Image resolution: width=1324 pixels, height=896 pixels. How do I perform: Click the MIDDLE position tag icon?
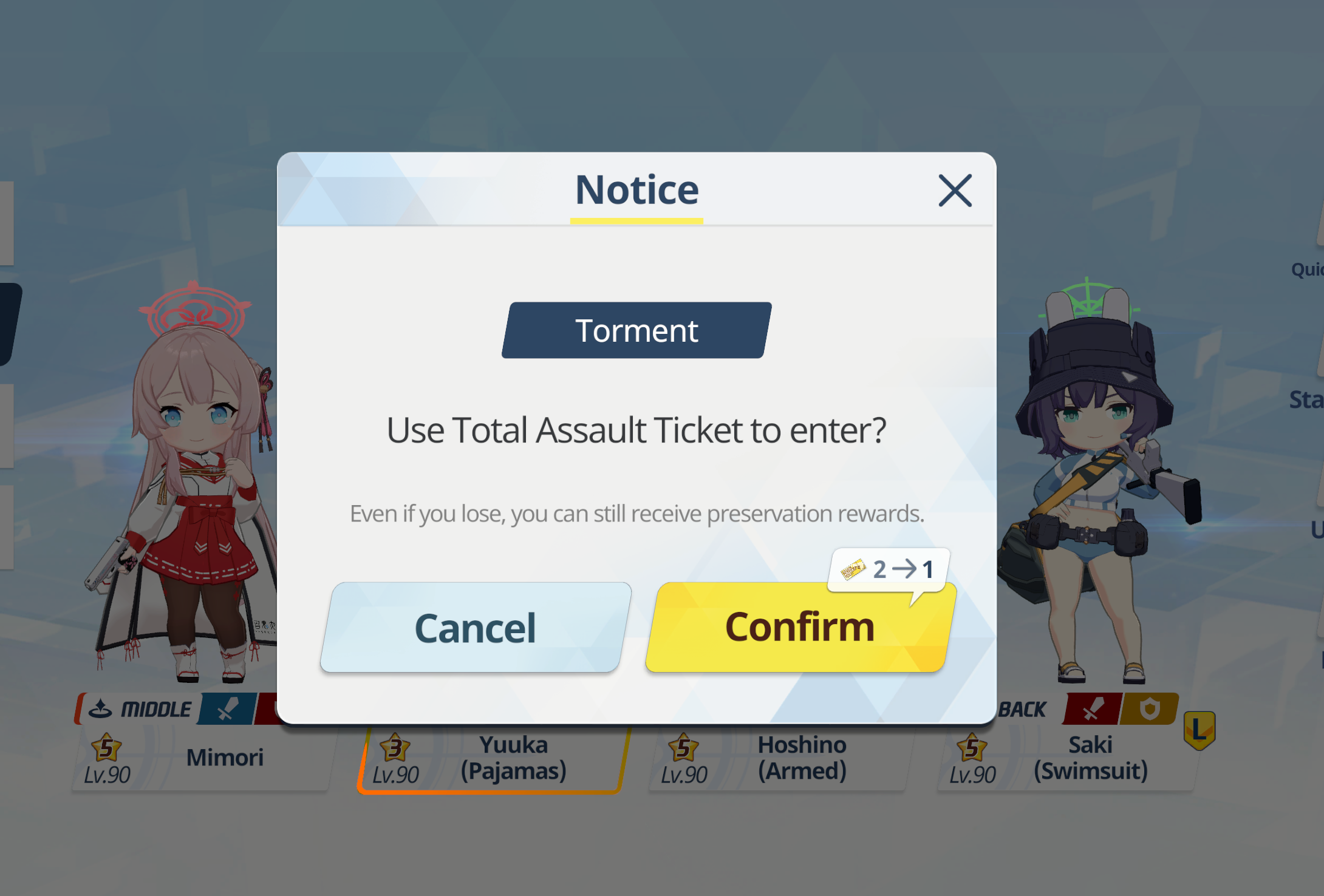[x=101, y=709]
